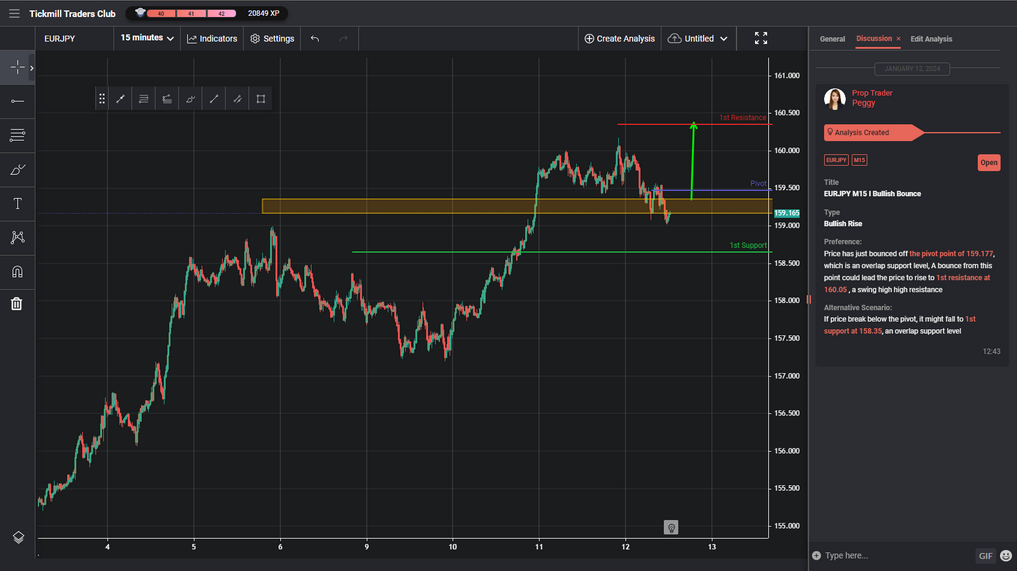The width and height of the screenshot is (1017, 572).
Task: Click the add attachment plus icon
Action: tap(817, 556)
